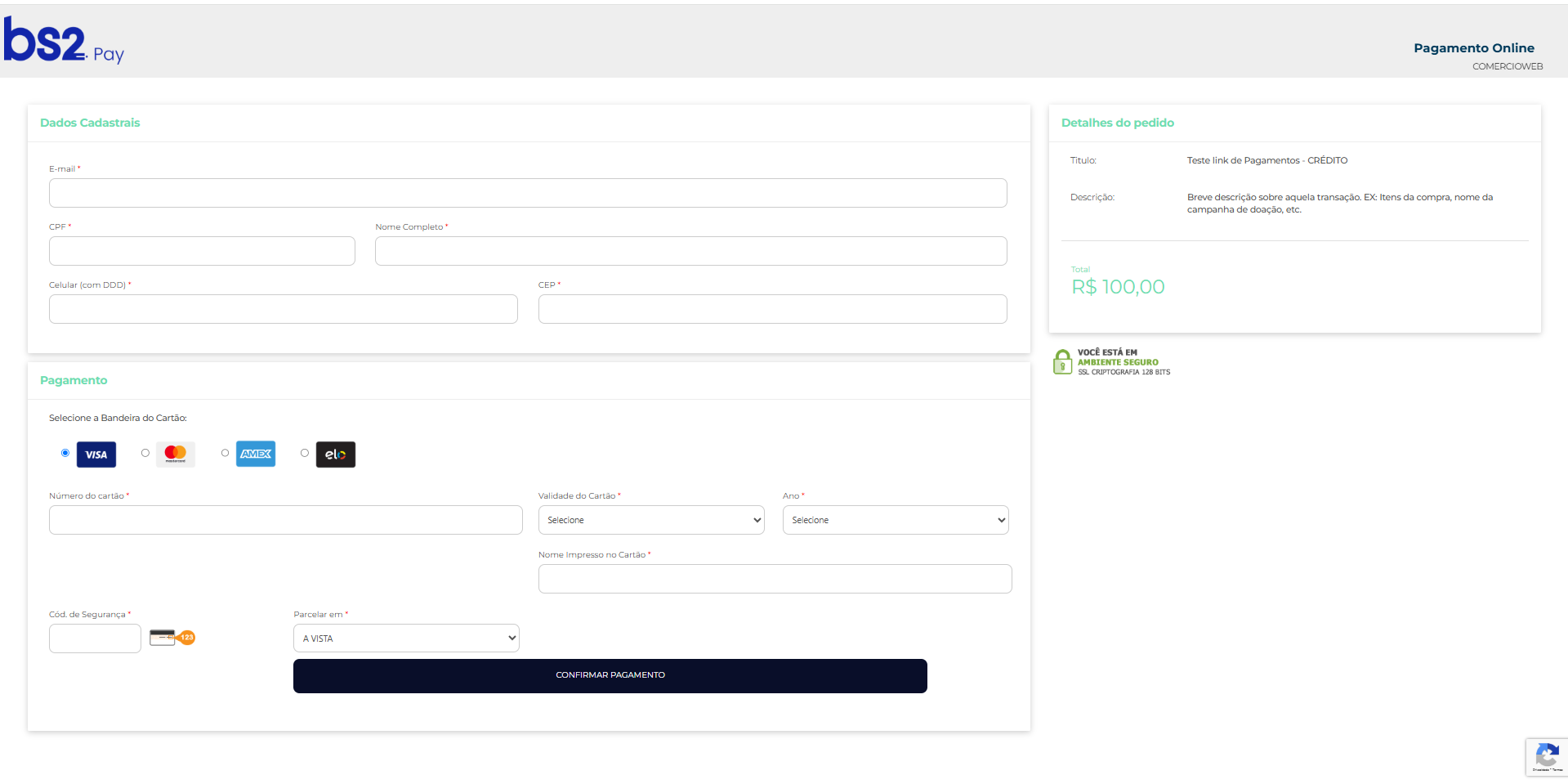Click the Elo card brand icon
This screenshot has width=1568, height=784.
coord(336,455)
